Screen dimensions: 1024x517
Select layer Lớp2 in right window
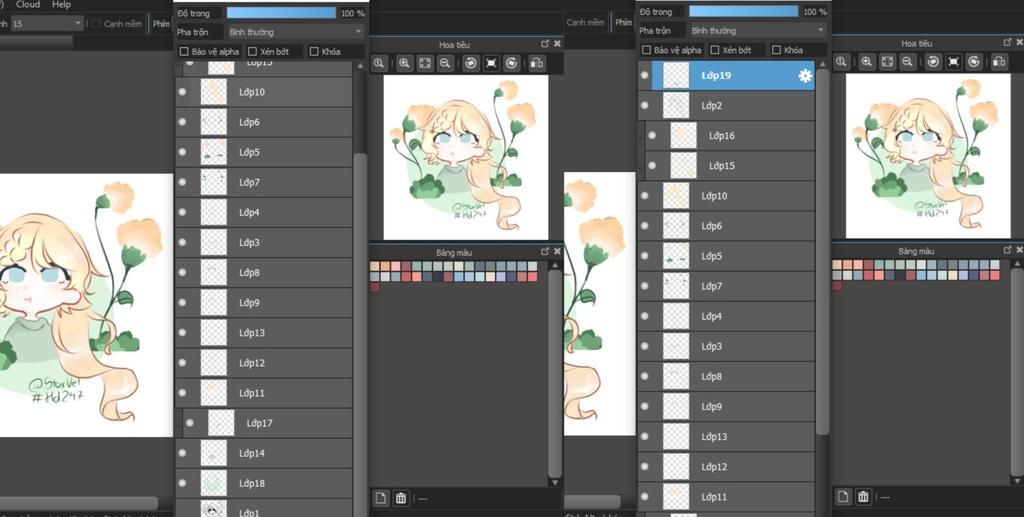tap(726, 106)
